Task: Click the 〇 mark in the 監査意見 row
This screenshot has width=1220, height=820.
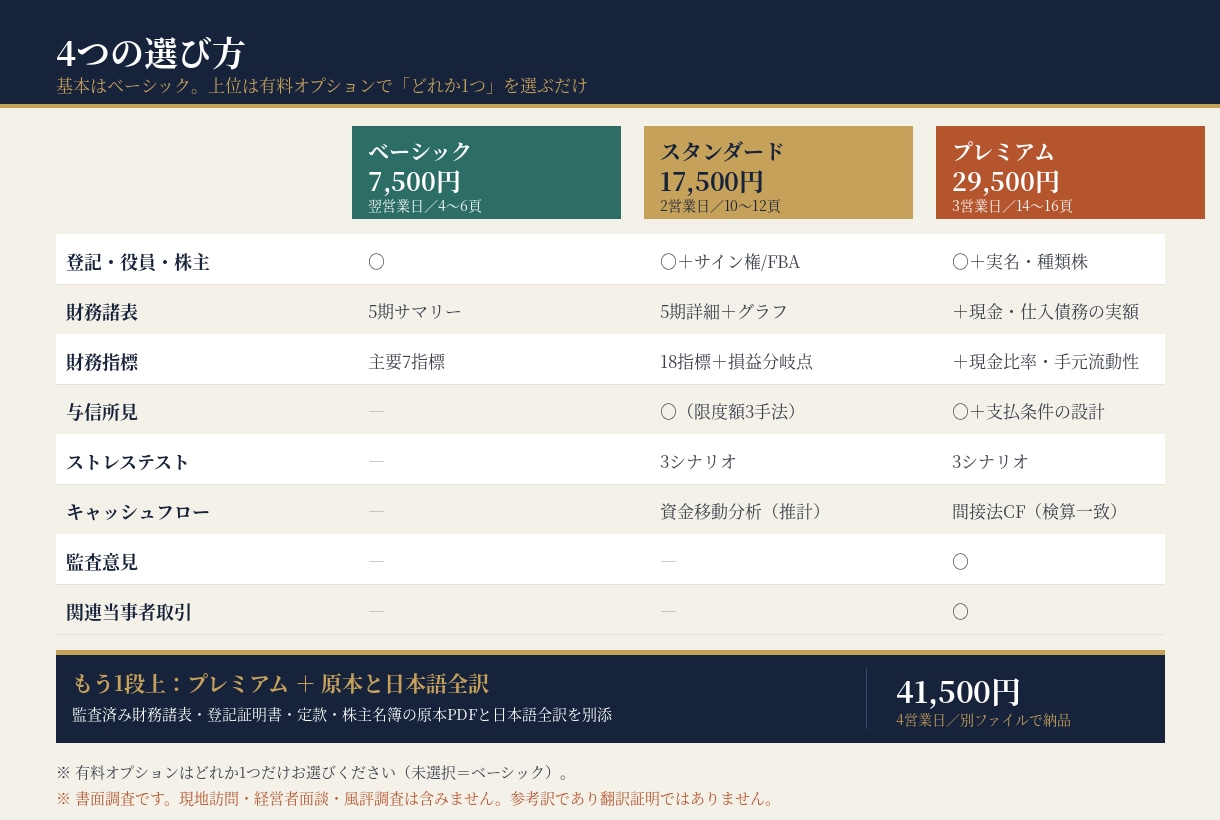Action: 960,562
